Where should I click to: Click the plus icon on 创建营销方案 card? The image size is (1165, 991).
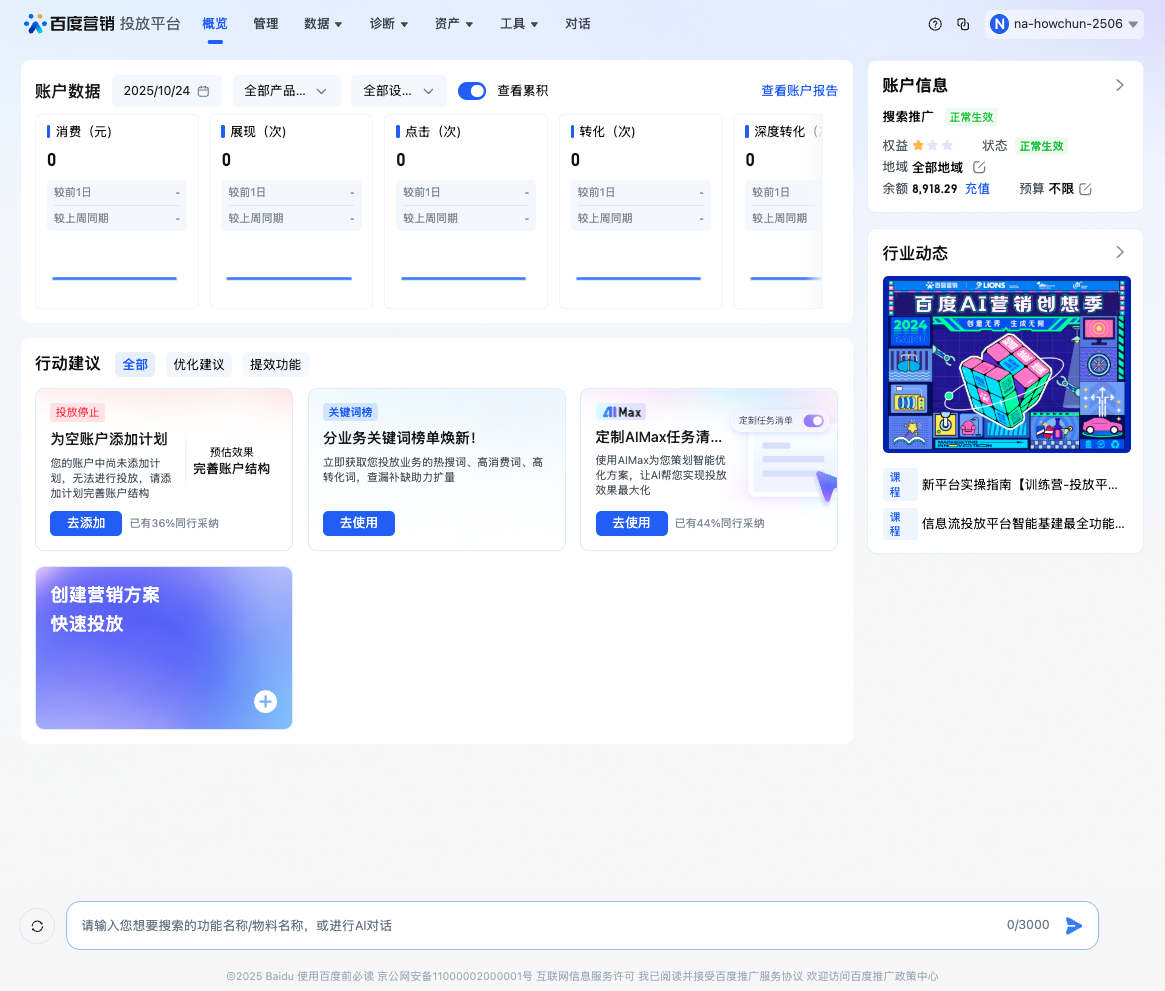(265, 701)
